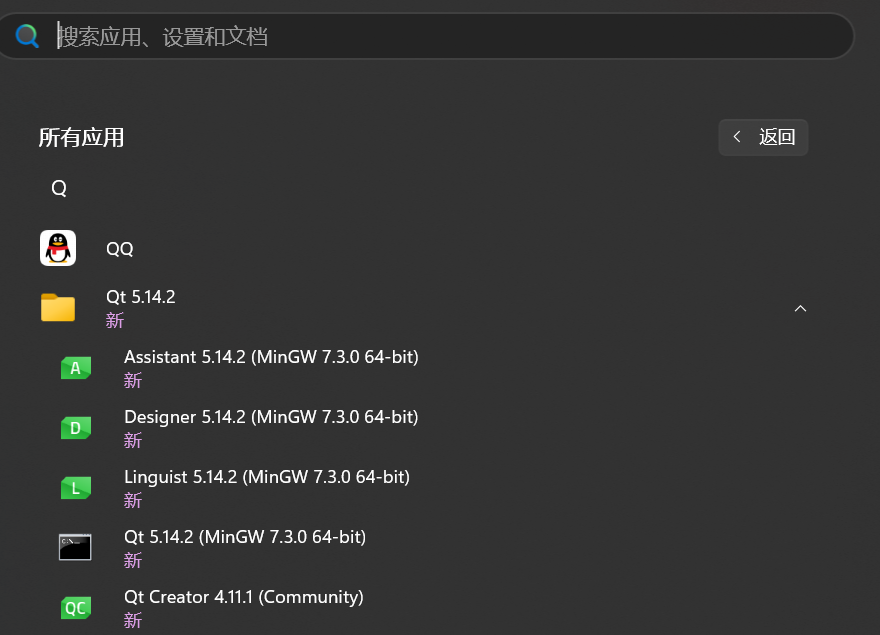880x635 pixels.
Task: Click the green Linguist 'L' icon
Action: click(76, 488)
